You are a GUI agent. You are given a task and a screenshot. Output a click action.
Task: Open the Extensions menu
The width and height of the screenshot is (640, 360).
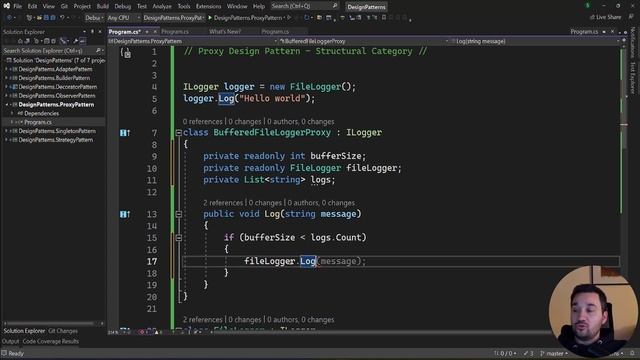point(208,6)
